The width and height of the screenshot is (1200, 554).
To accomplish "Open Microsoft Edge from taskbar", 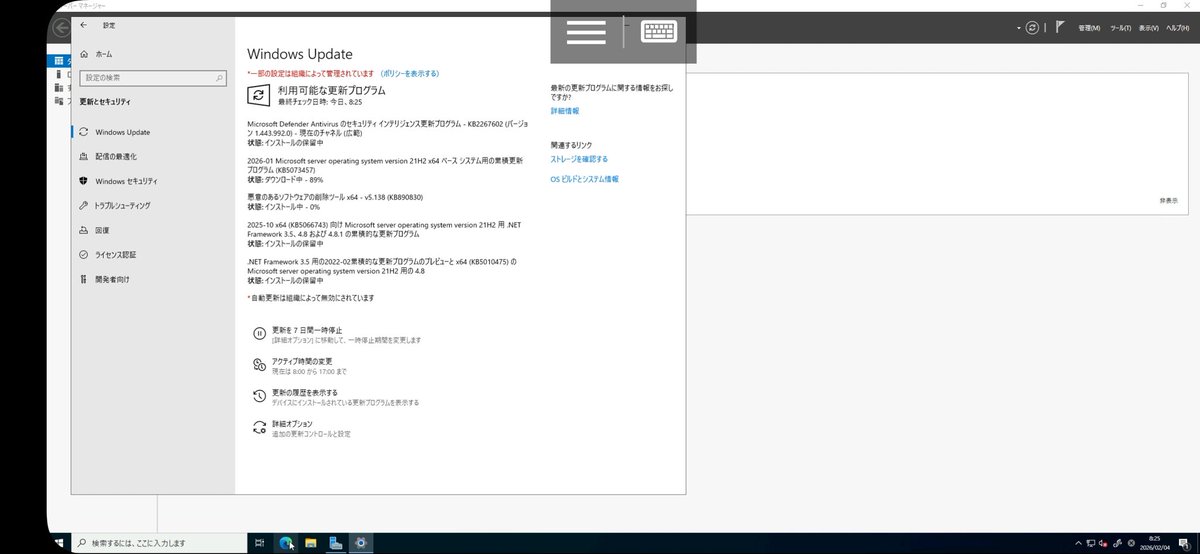I will 286,543.
